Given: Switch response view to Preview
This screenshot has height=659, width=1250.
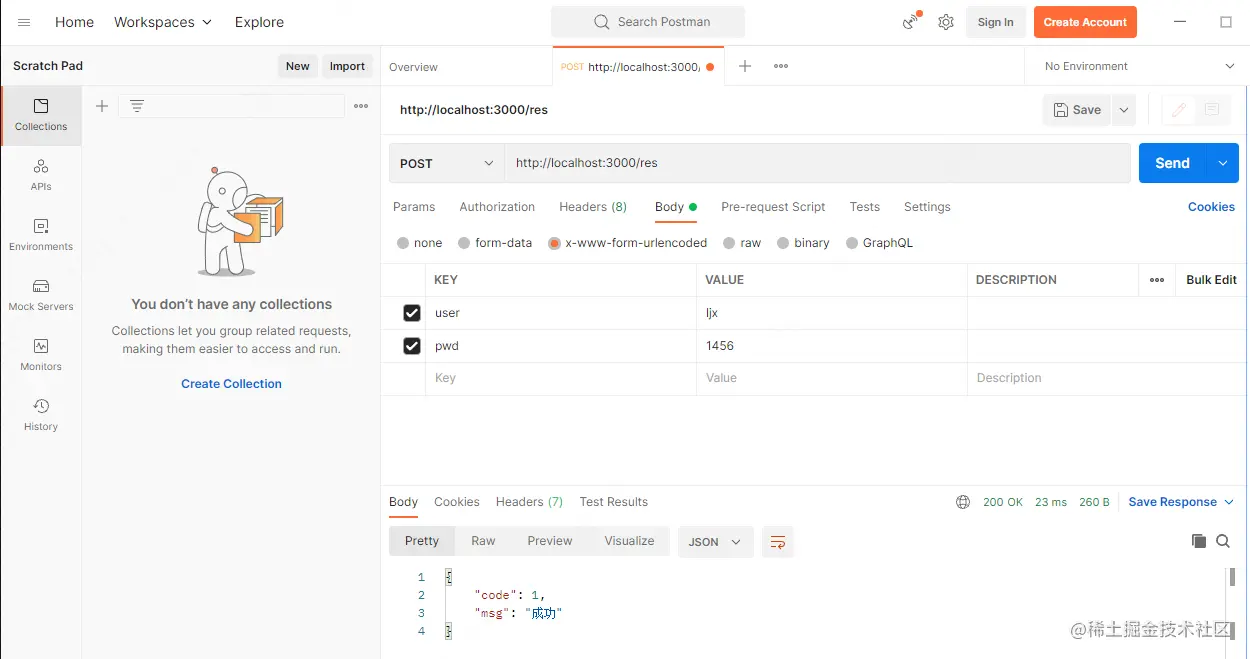Looking at the screenshot, I should (550, 541).
